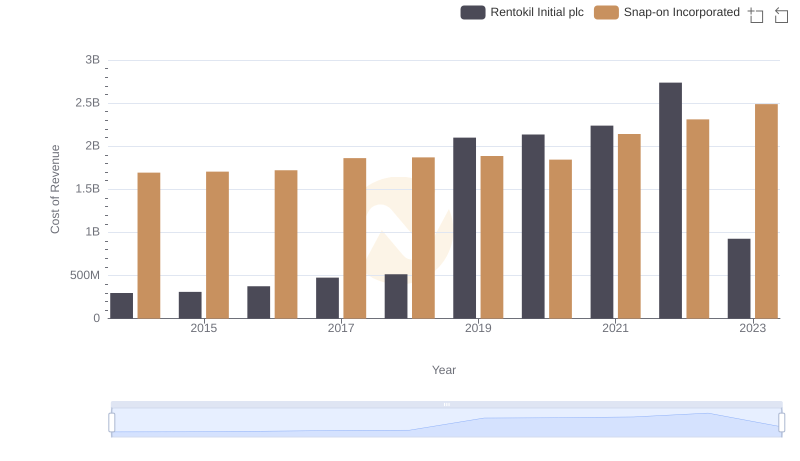Click the tallest Rentokil bar for 2022
This screenshot has width=800, height=461.
pyautogui.click(x=670, y=200)
